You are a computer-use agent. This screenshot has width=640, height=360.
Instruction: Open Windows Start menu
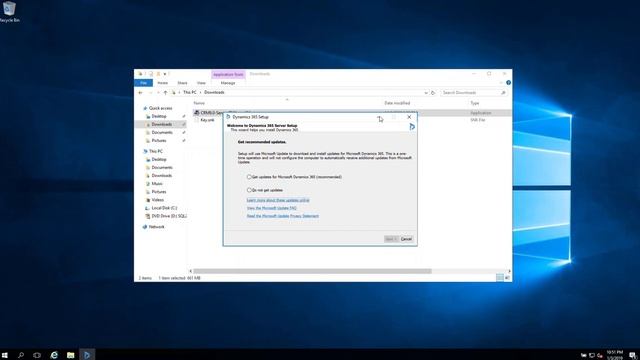(5, 355)
